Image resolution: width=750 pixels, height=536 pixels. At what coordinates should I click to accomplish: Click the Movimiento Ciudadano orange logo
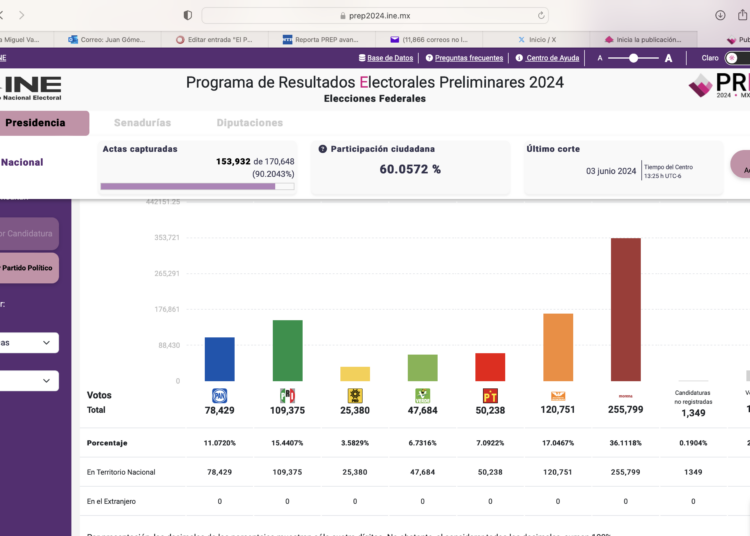(x=558, y=396)
